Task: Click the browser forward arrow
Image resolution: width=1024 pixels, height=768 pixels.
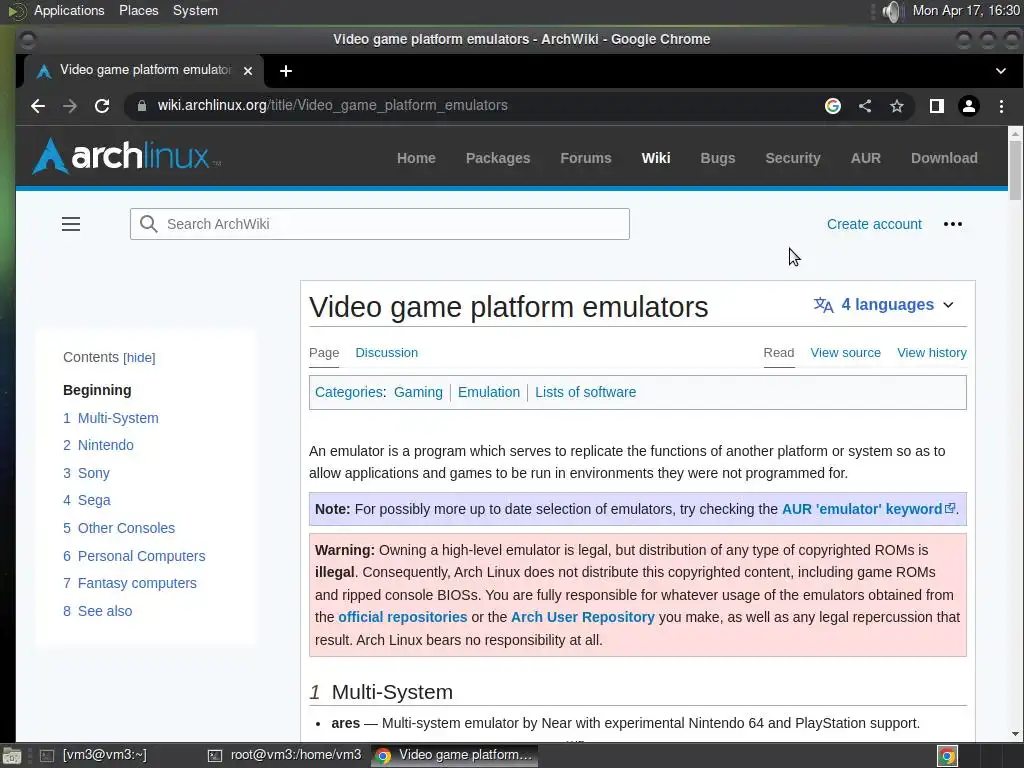Action: click(x=70, y=106)
